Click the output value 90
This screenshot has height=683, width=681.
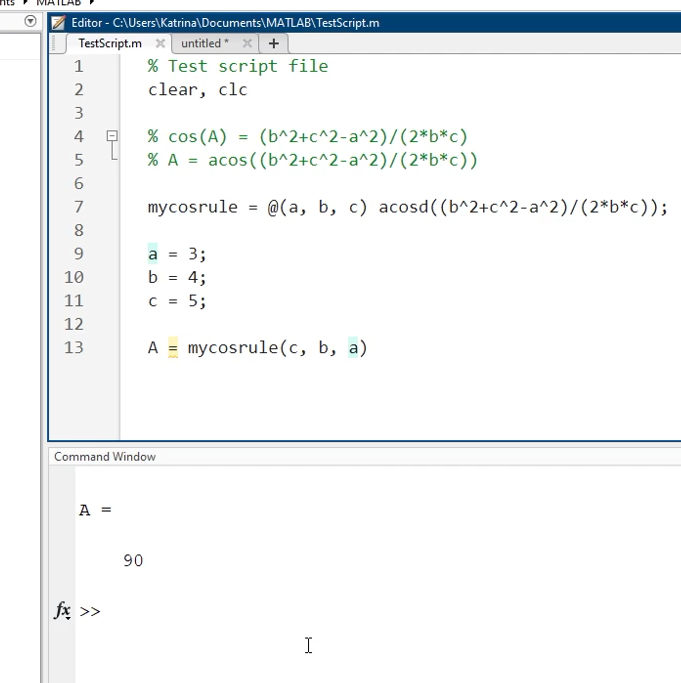pyautogui.click(x=133, y=561)
